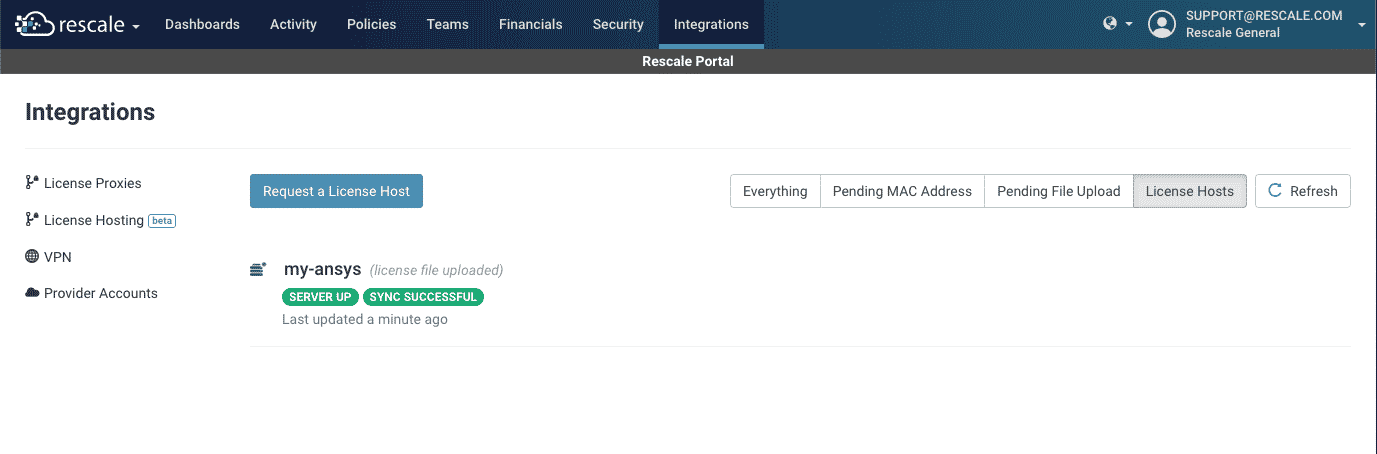Filter by Pending File Upload

click(x=1059, y=191)
